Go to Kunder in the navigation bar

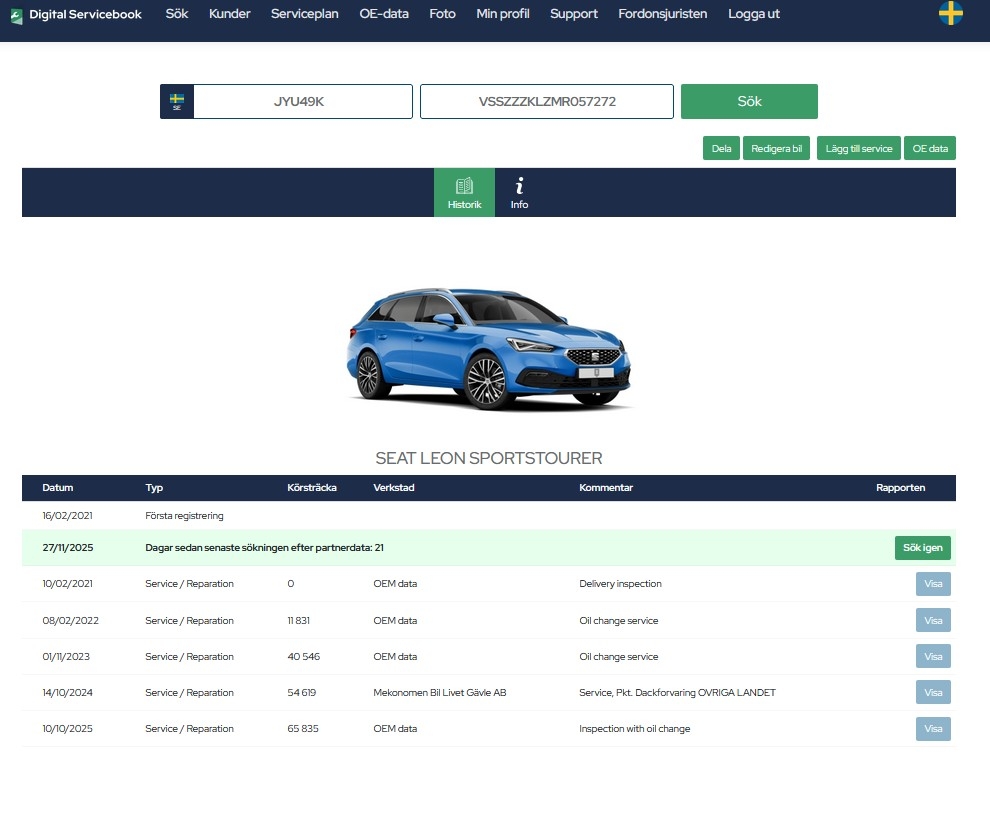229,14
